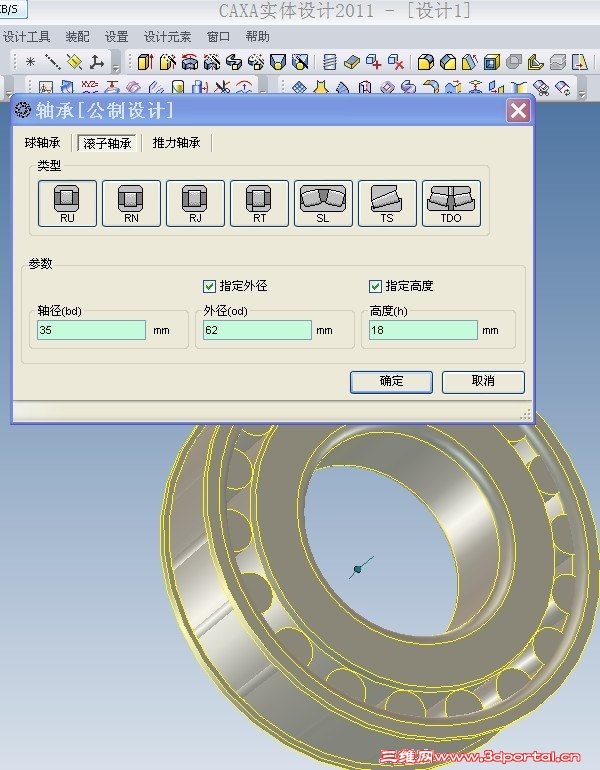The height and width of the screenshot is (770, 600).
Task: Open the Sweep wizard icon
Action: tap(256, 62)
